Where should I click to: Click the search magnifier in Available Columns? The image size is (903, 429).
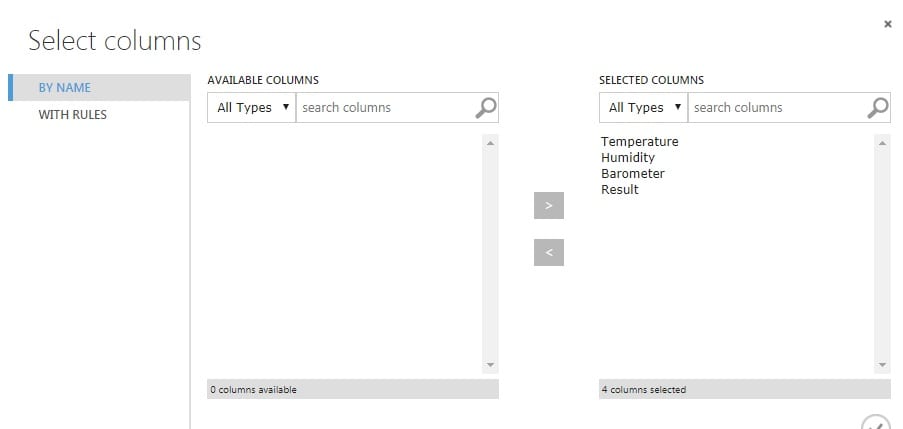tap(486, 107)
